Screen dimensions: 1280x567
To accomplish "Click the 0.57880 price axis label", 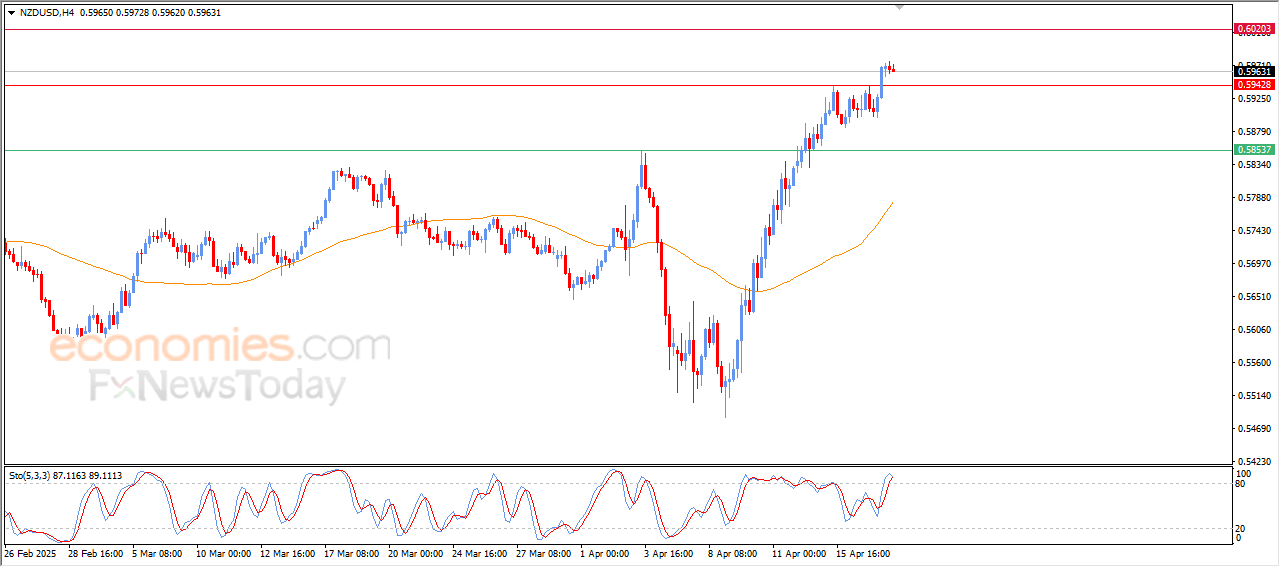I will [x=1254, y=198].
